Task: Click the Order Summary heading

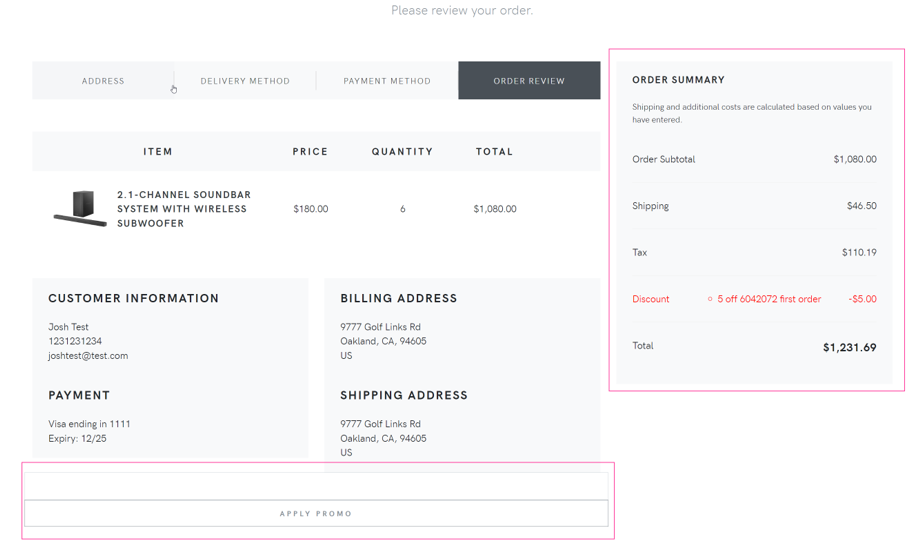Action: (678, 80)
